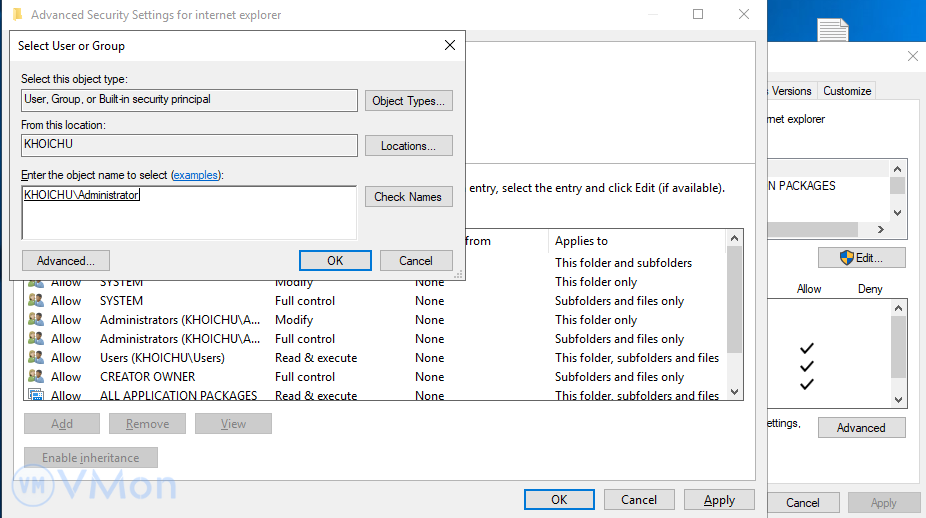Open the examples help link
The image size is (926, 518).
click(x=196, y=175)
